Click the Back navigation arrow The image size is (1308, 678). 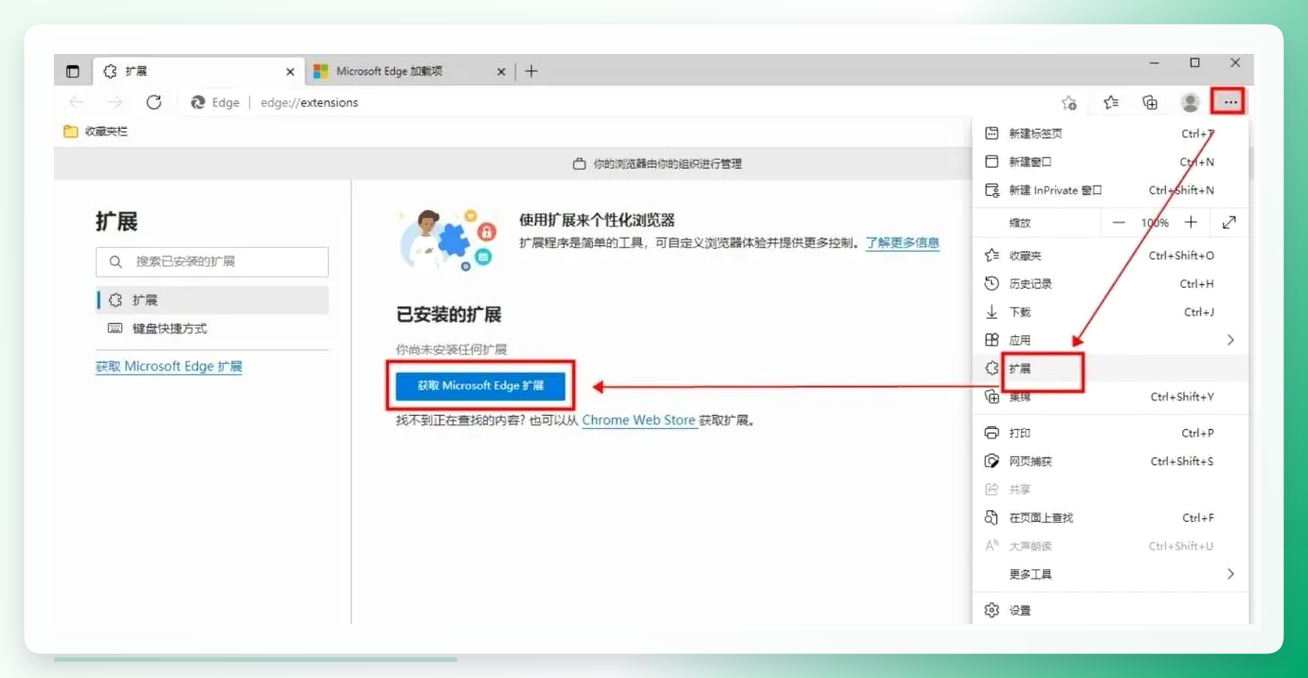click(76, 102)
